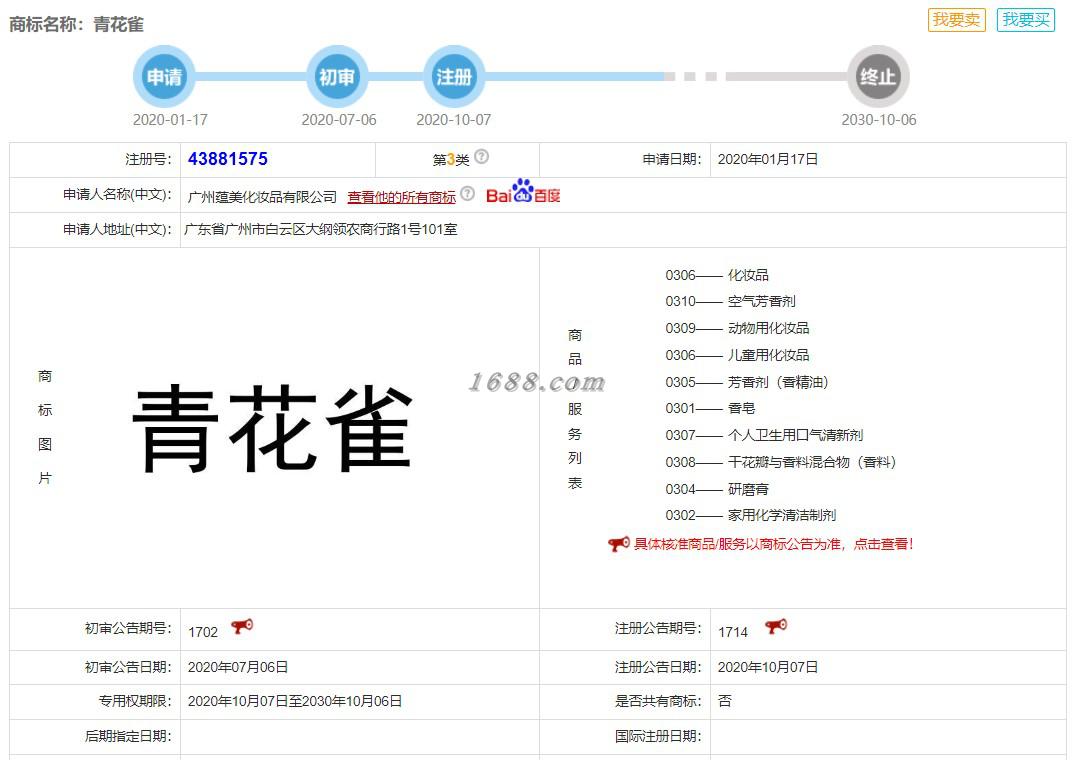Select goods item 0306 儿童用化妆品
Viewport: 1072px width, 760px height.
(x=737, y=355)
